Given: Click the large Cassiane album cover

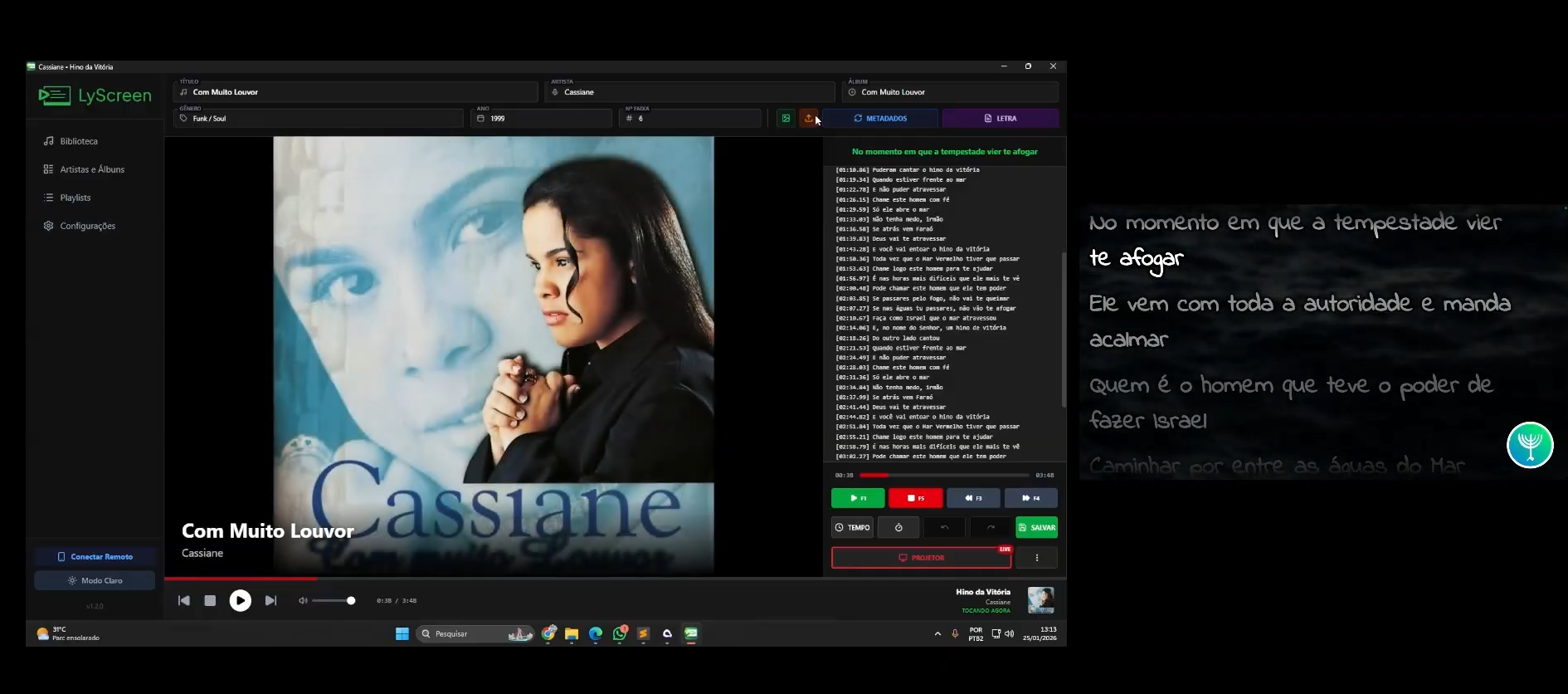Looking at the screenshot, I should [494, 355].
